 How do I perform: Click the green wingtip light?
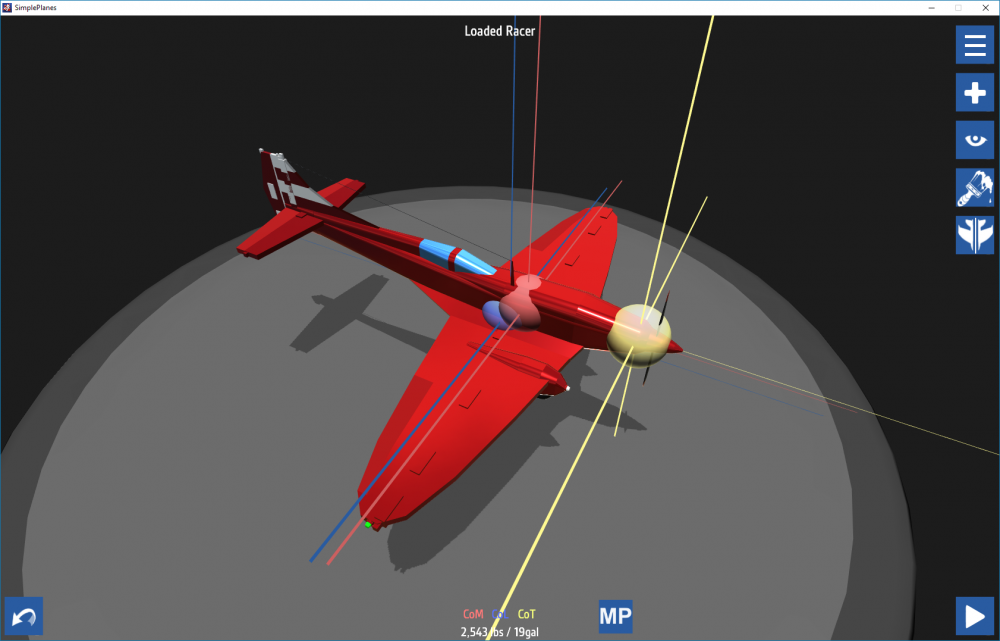click(x=368, y=525)
